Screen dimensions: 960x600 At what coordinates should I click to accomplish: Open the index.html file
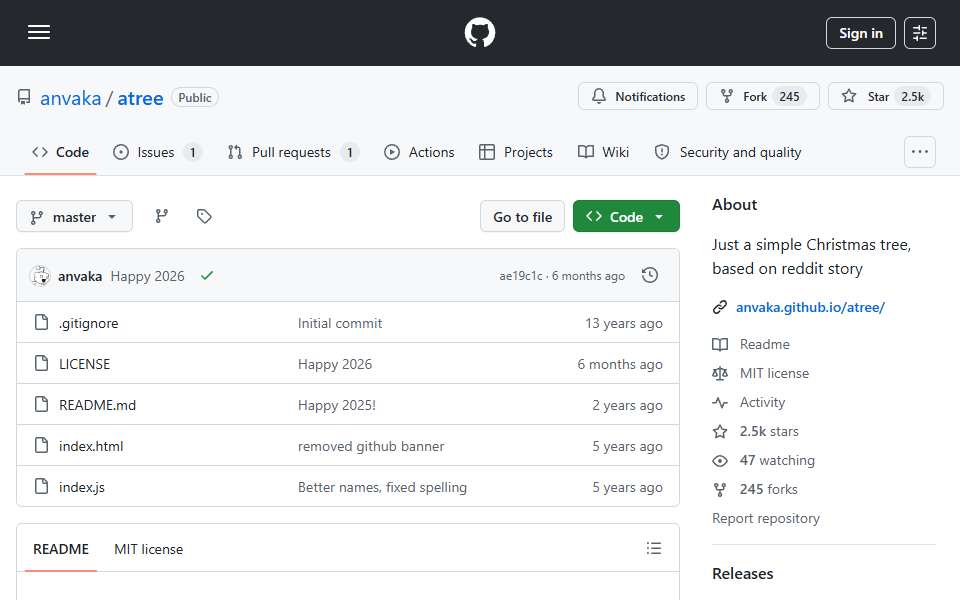click(91, 446)
